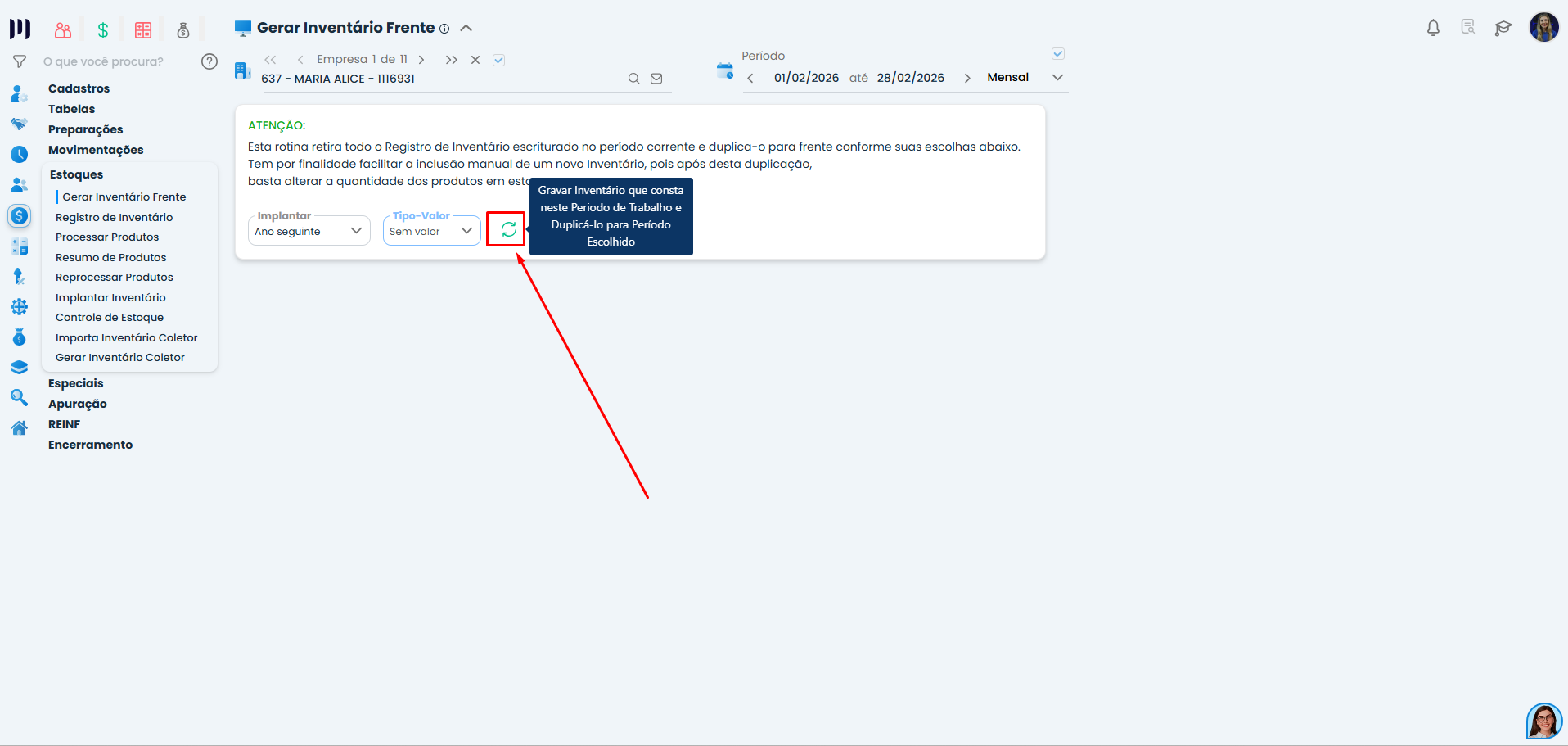The width and height of the screenshot is (1568, 746).
Task: Open Encerramento menu
Action: [90, 445]
